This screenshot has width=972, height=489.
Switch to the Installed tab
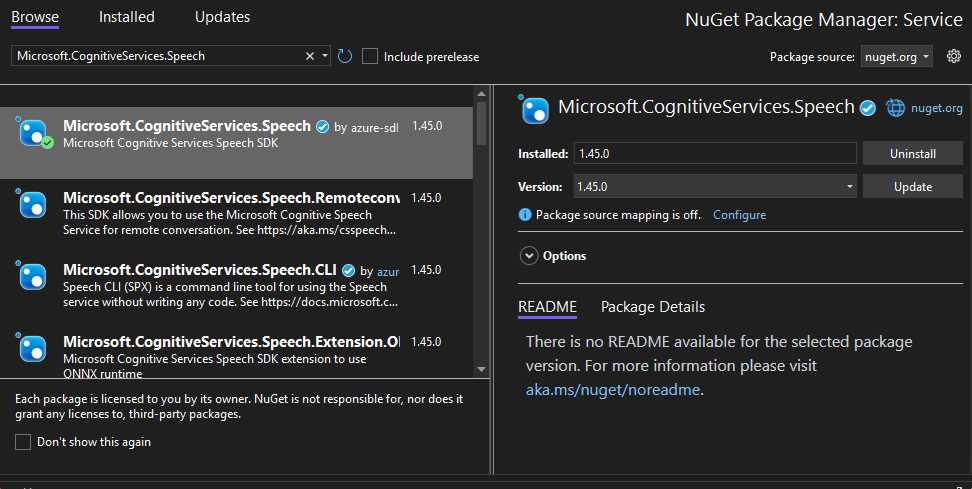pos(126,17)
